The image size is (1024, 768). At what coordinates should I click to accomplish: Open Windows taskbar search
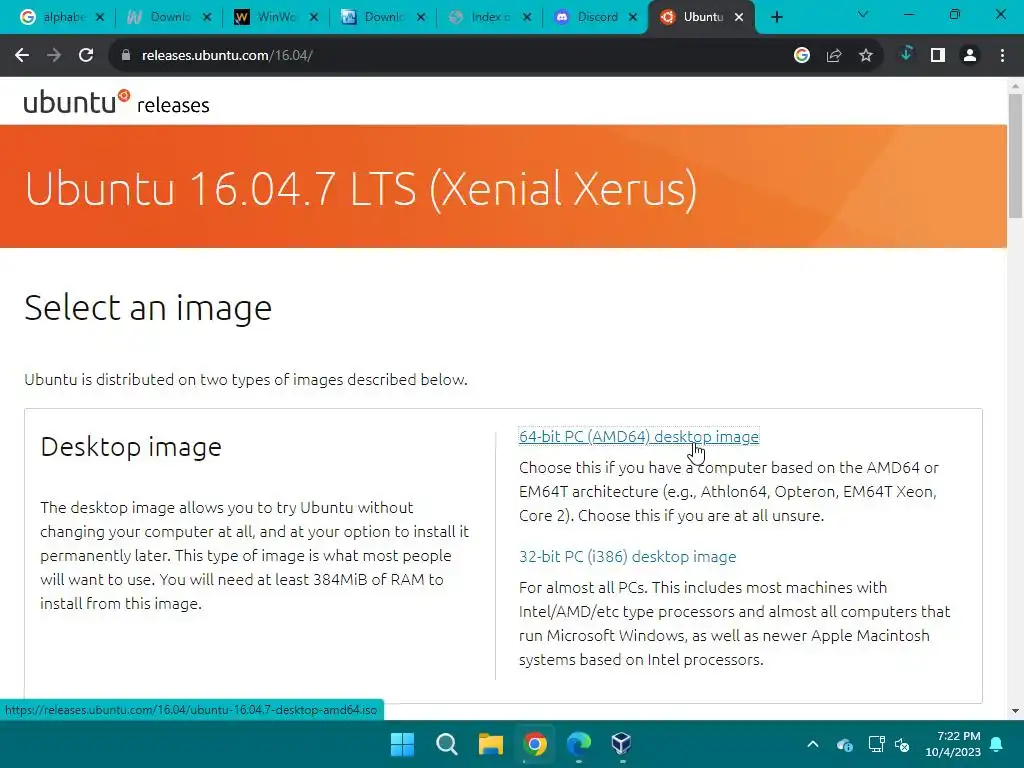click(447, 744)
